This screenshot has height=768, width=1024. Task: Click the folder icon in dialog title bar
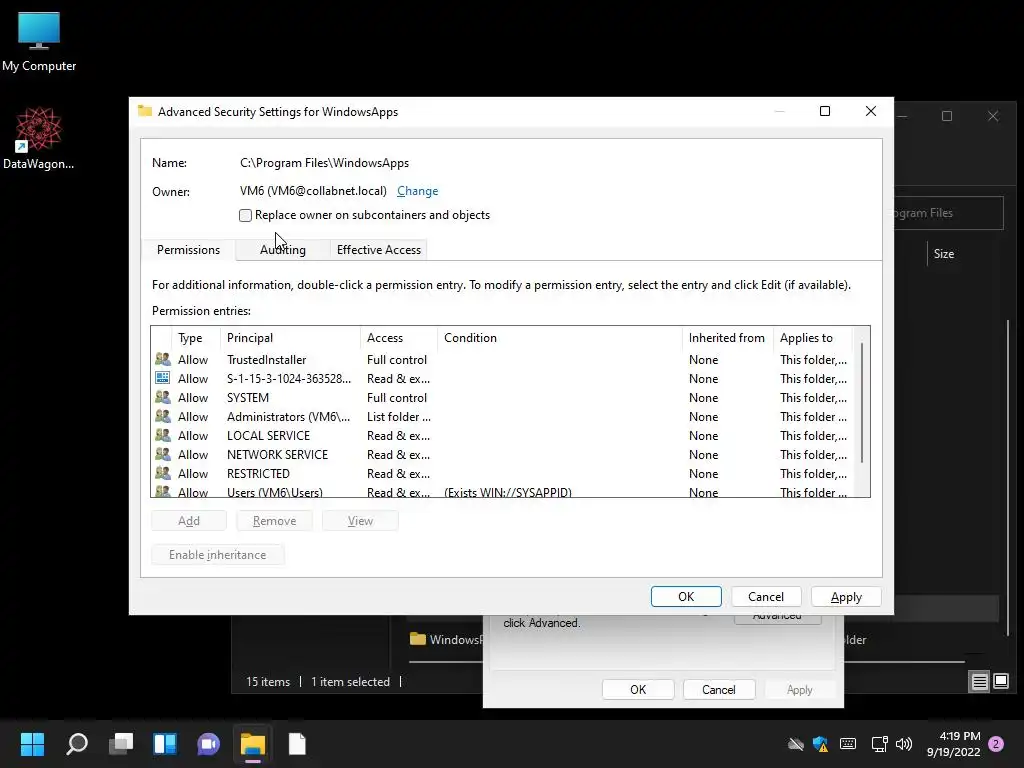[145, 111]
